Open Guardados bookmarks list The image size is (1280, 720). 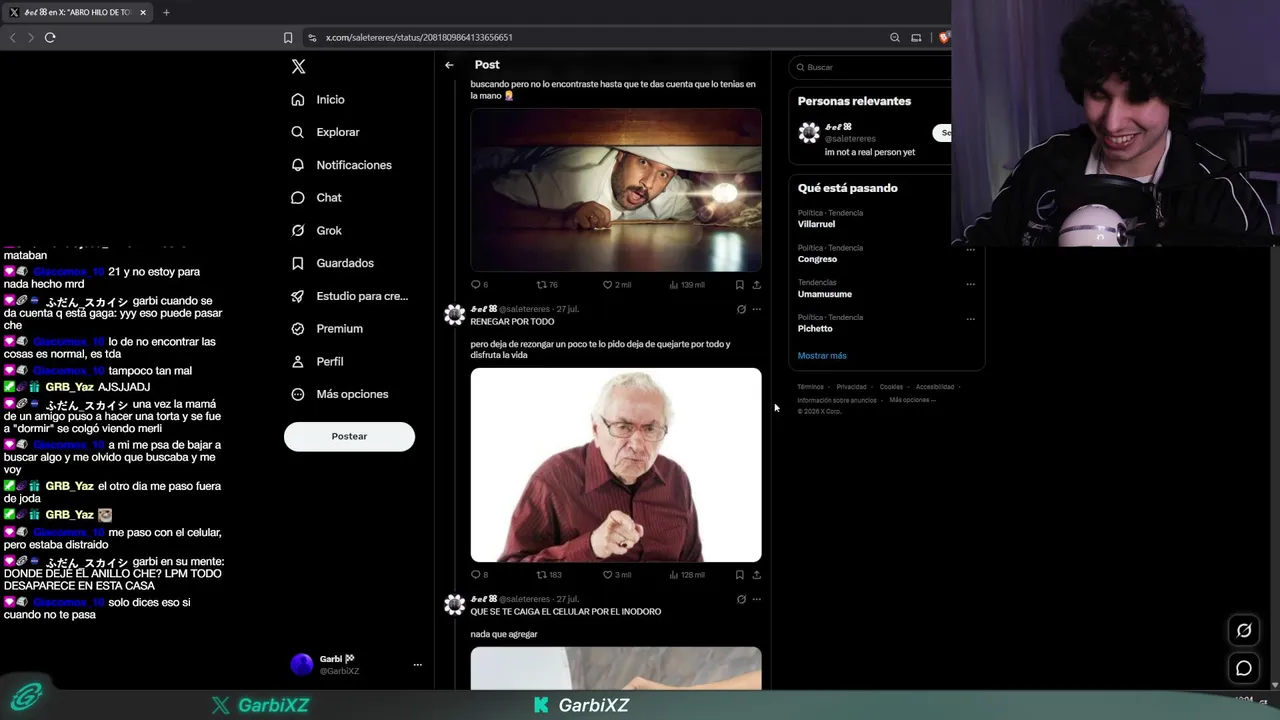(x=332, y=263)
